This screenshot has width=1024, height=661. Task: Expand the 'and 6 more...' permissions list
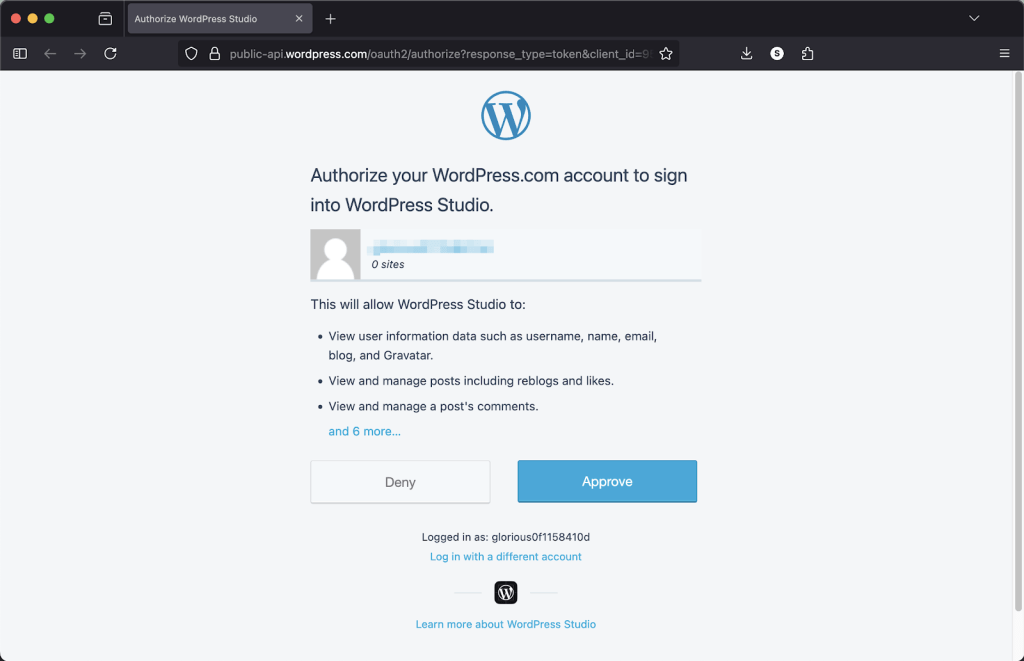coord(364,431)
